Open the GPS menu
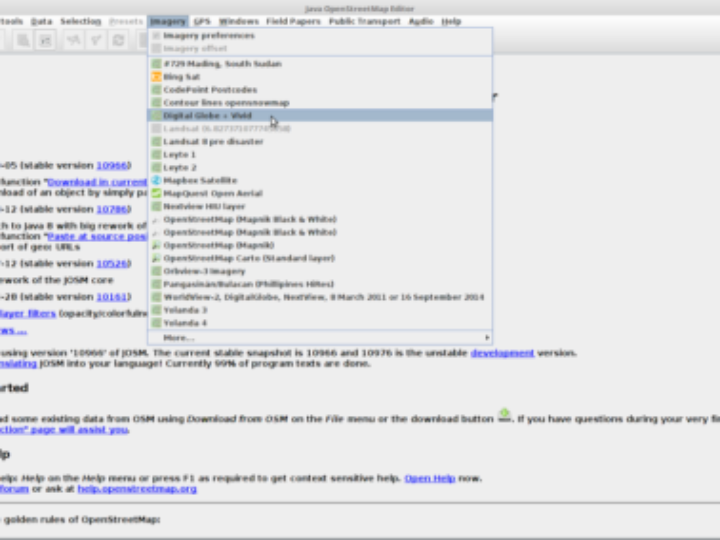Image resolution: width=720 pixels, height=540 pixels. pyautogui.click(x=200, y=21)
